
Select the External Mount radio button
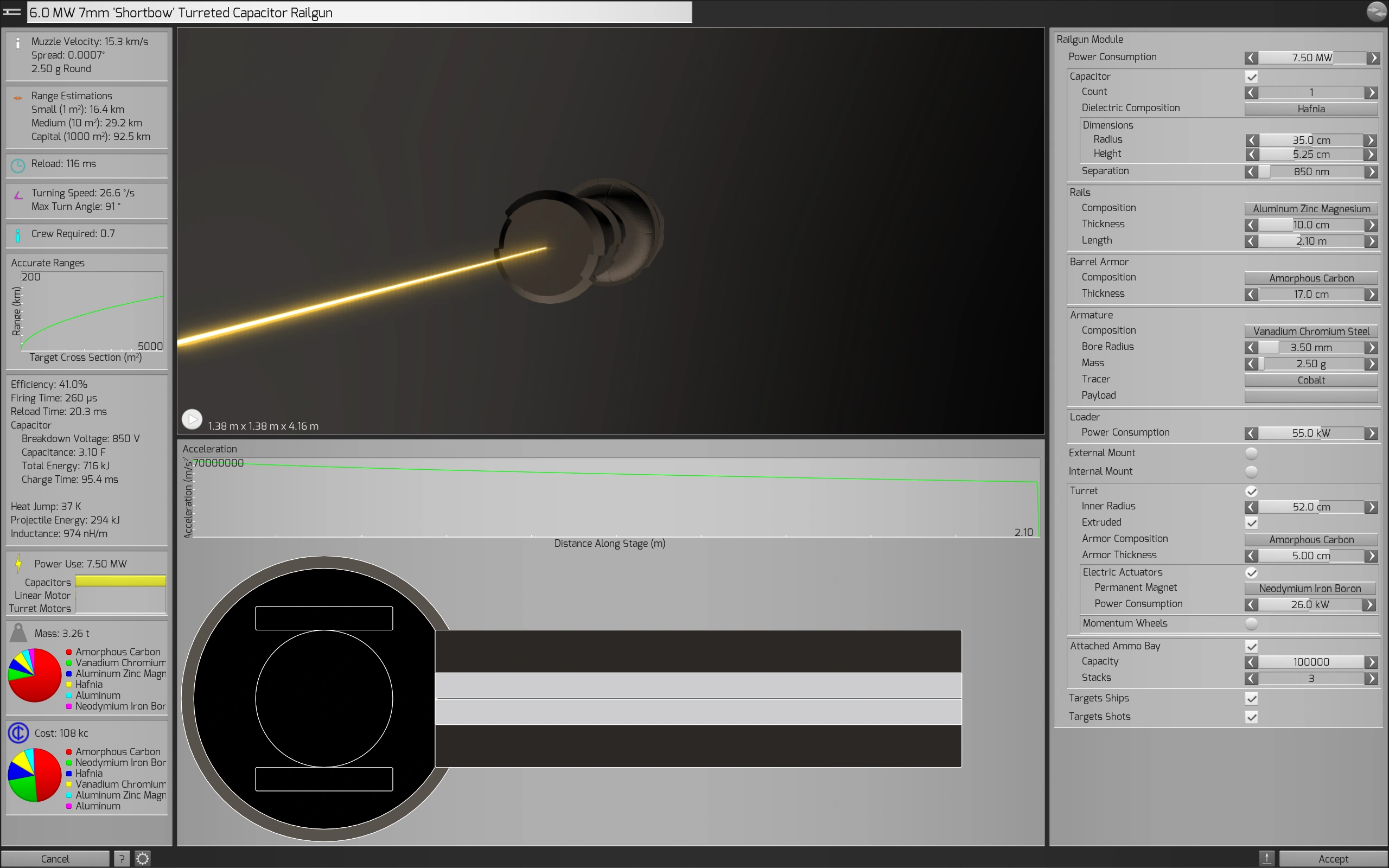click(x=1251, y=454)
